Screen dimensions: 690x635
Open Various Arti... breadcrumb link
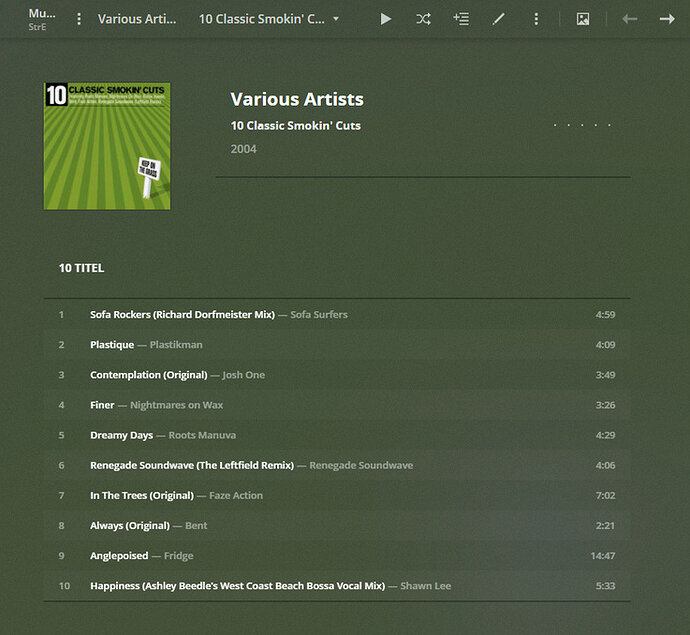pyautogui.click(x=137, y=19)
